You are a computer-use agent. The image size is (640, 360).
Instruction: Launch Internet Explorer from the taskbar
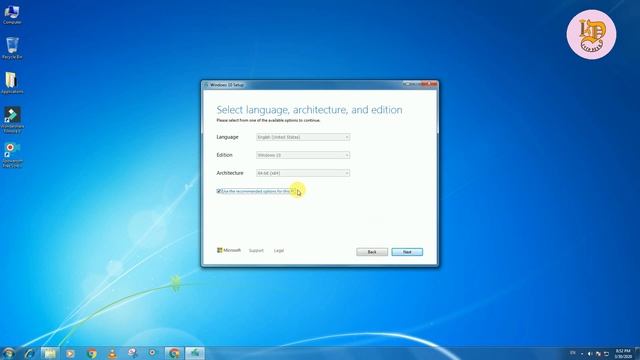[x=29, y=353]
